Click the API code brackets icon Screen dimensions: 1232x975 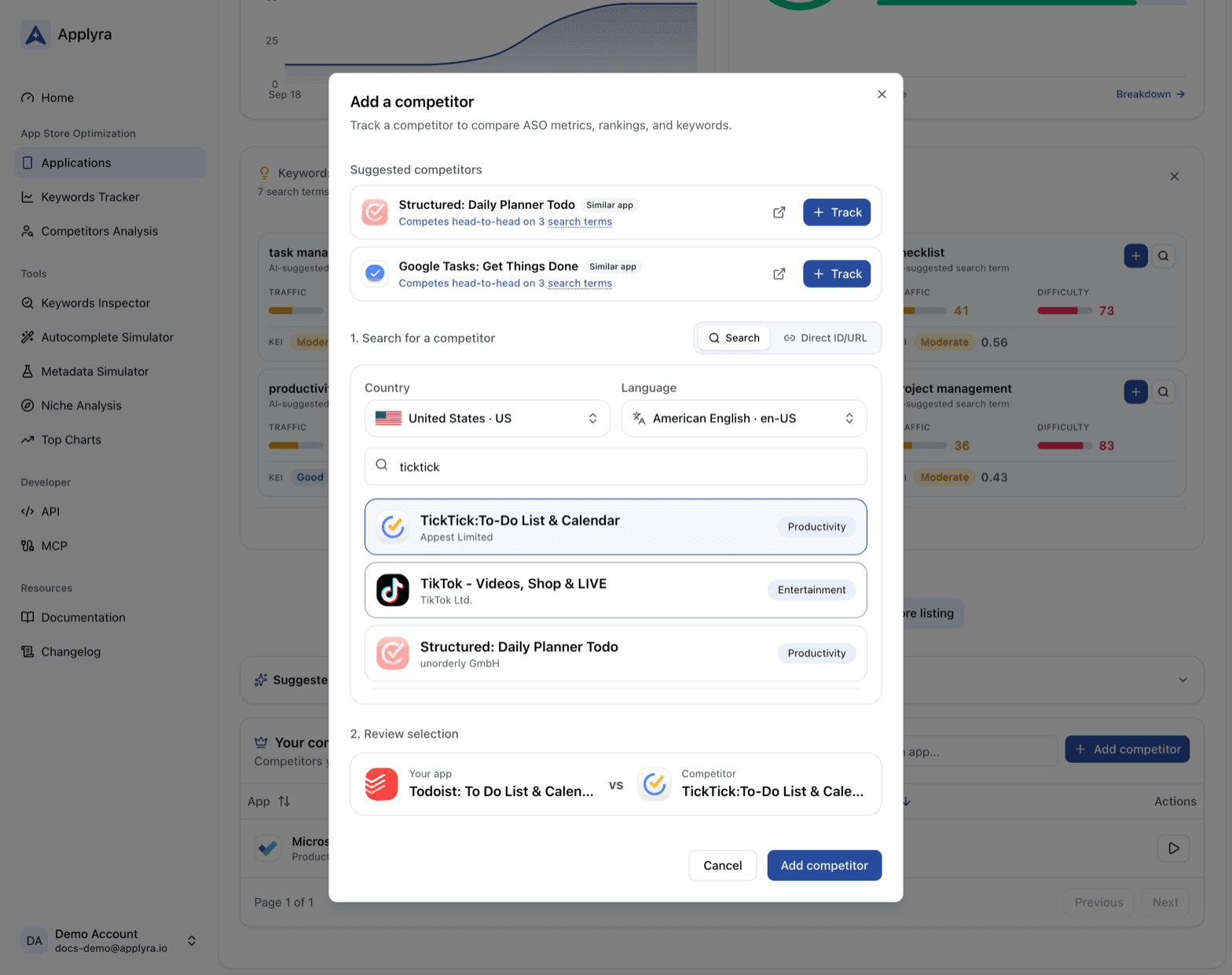[27, 511]
